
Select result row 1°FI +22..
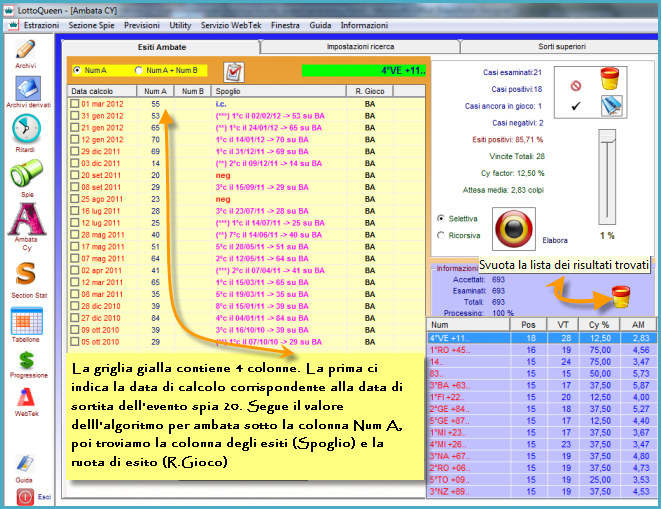coord(542,397)
